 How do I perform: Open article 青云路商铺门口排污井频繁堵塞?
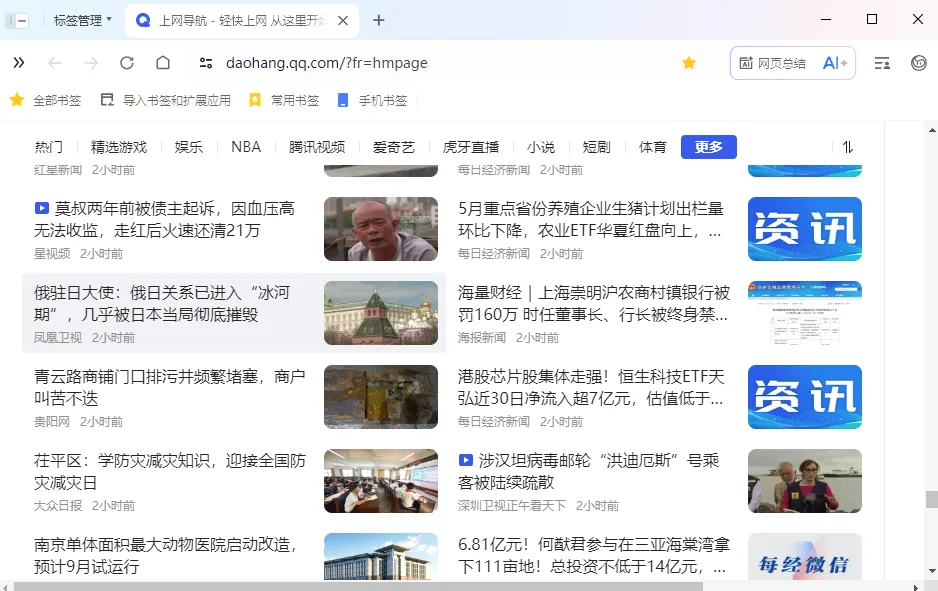(169, 388)
